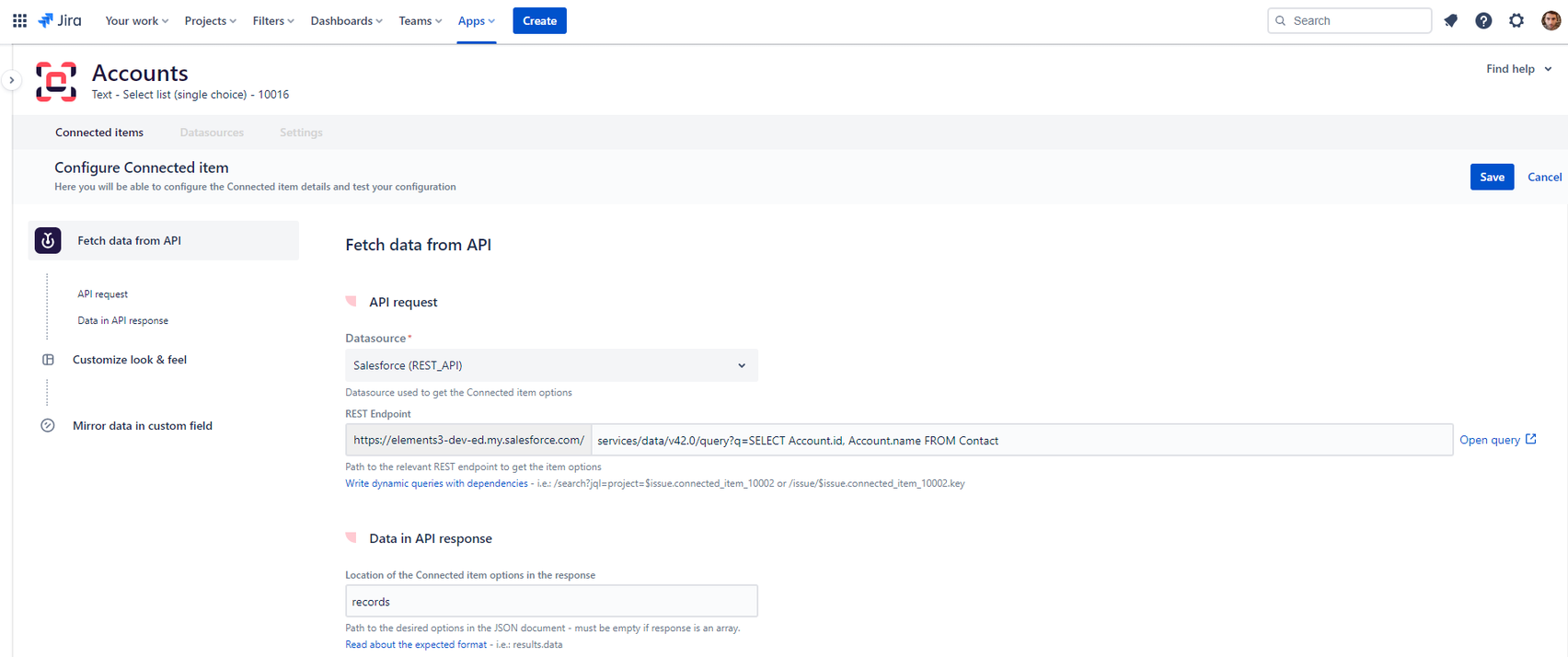The height and width of the screenshot is (657, 1568).
Task: Click the Mirror data in custom field icon
Action: [x=48, y=426]
